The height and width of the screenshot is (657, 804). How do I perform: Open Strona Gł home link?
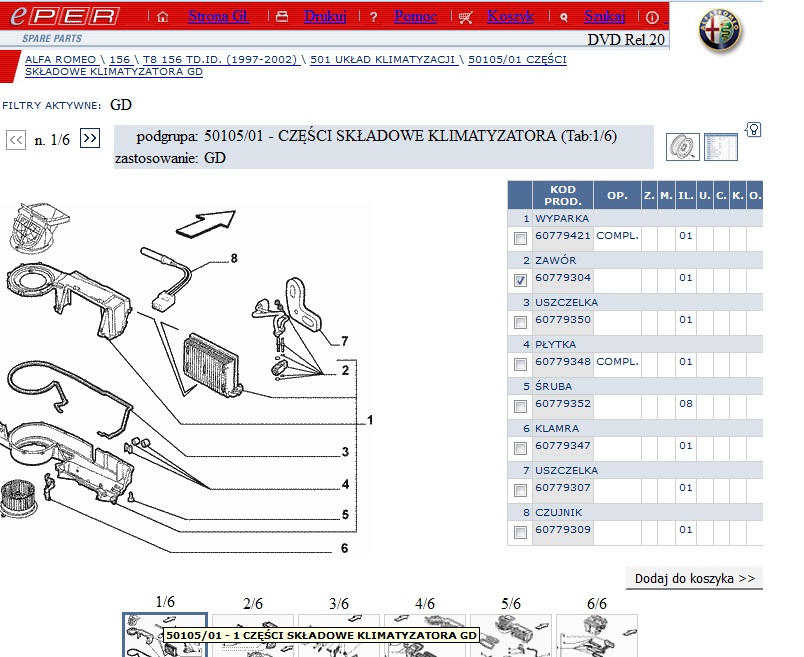(218, 16)
